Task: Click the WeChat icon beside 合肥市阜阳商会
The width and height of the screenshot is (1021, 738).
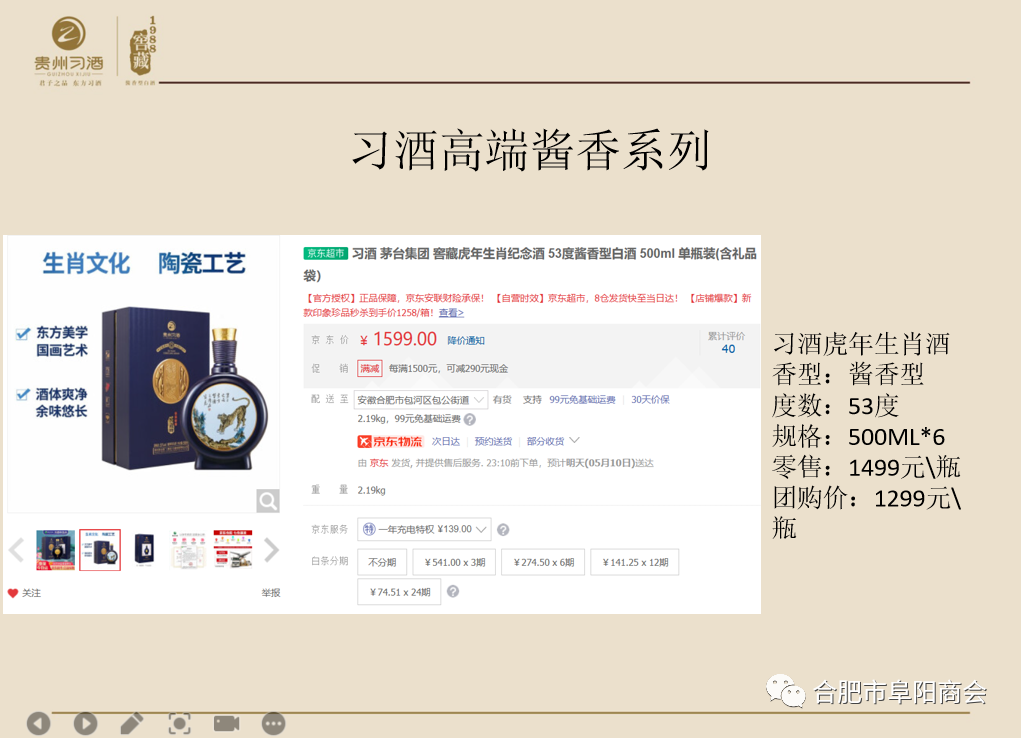Action: tap(785, 691)
